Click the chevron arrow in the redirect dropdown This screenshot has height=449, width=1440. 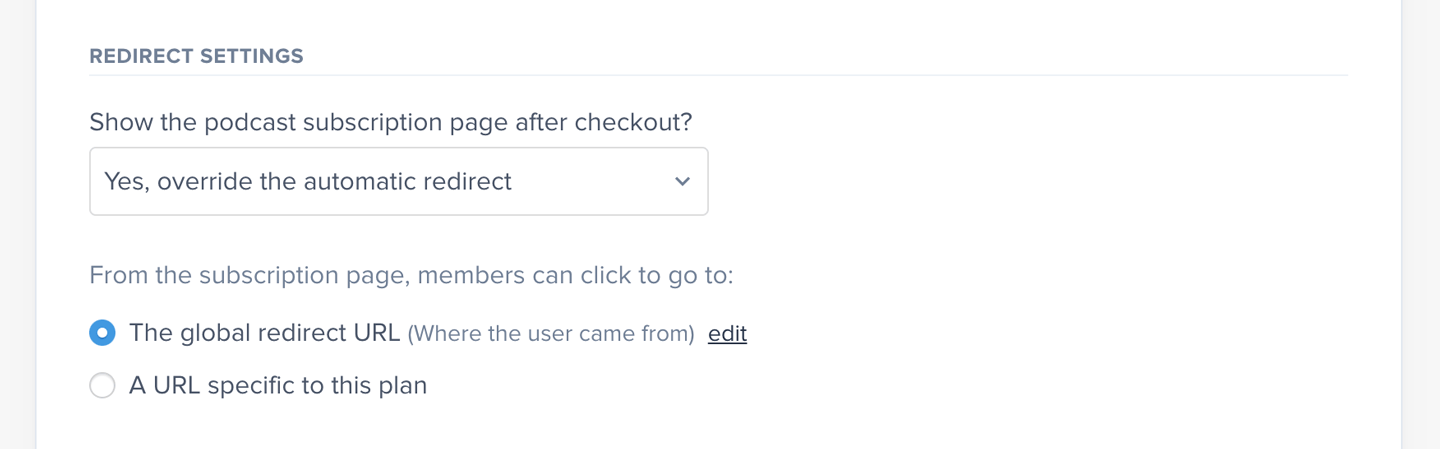point(682,182)
